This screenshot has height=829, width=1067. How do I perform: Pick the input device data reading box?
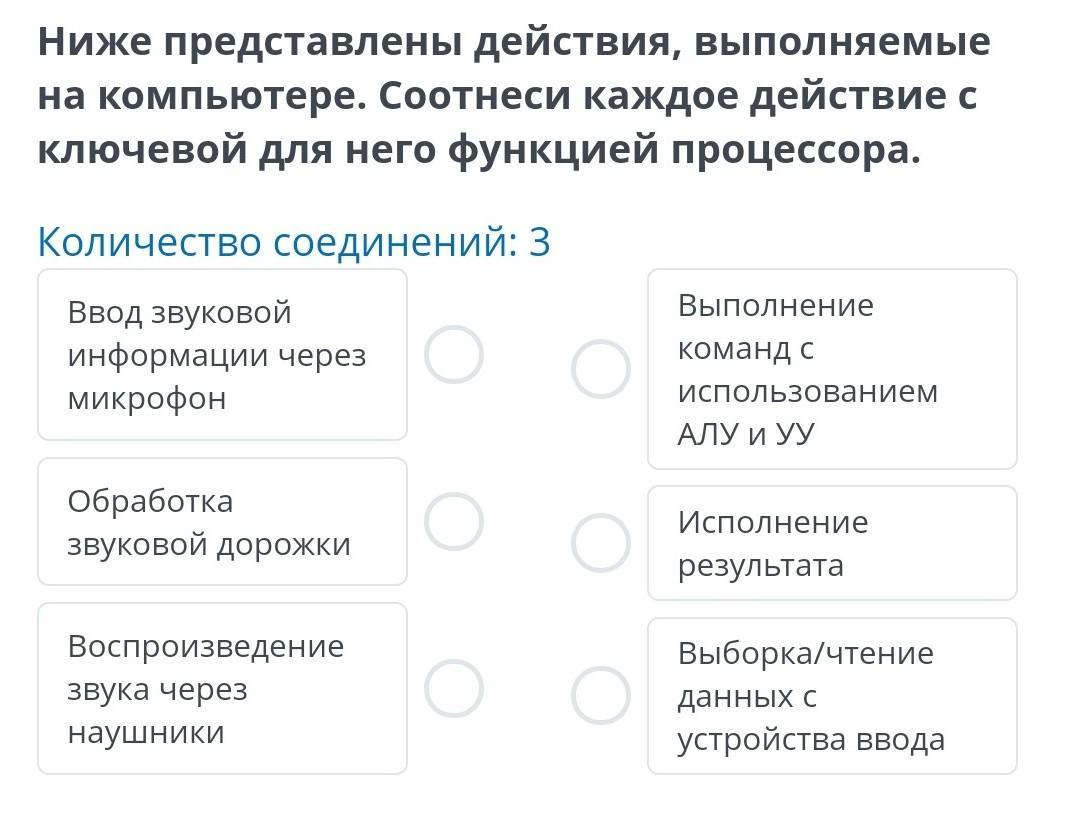[832, 696]
